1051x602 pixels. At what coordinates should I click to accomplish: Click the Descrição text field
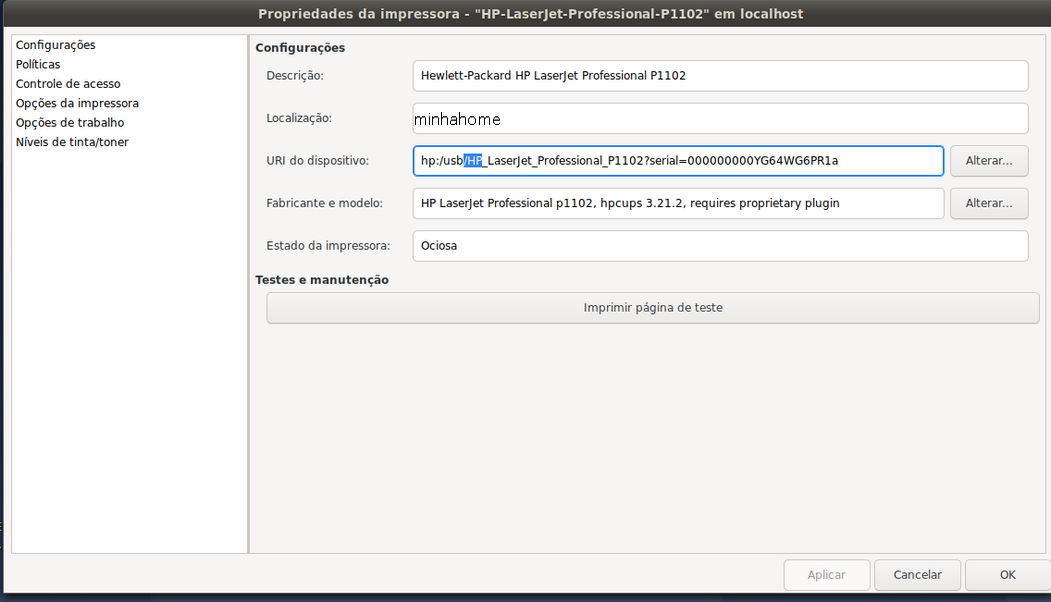[x=721, y=76]
